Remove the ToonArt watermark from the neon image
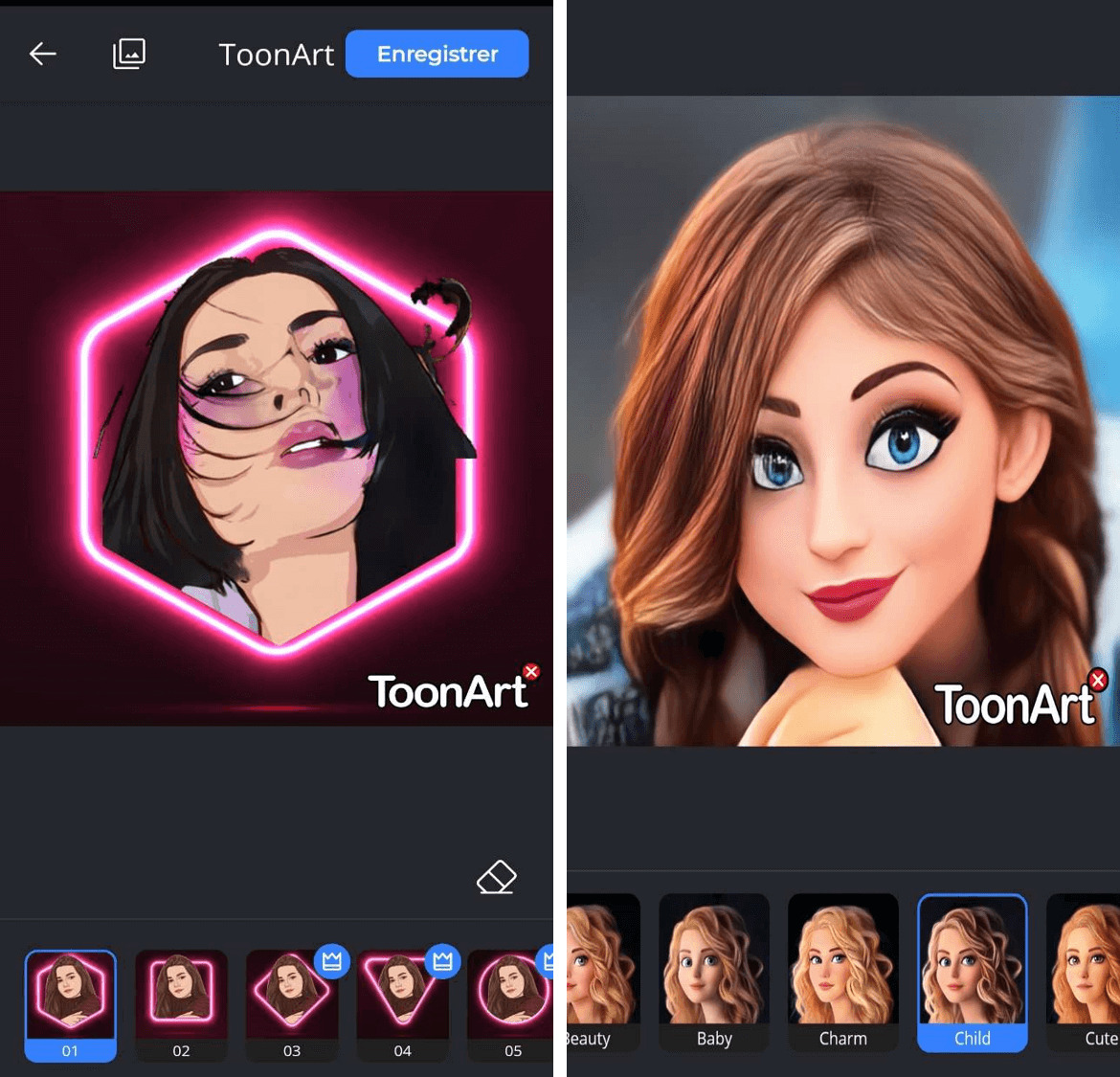 (x=532, y=671)
